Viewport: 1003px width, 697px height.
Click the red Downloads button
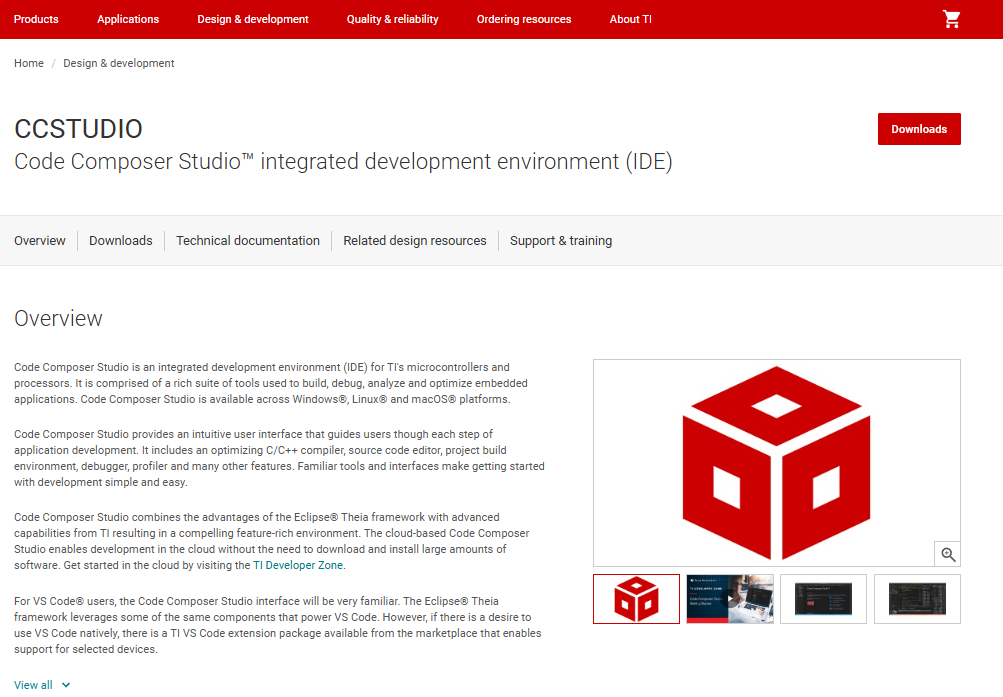[x=919, y=129]
